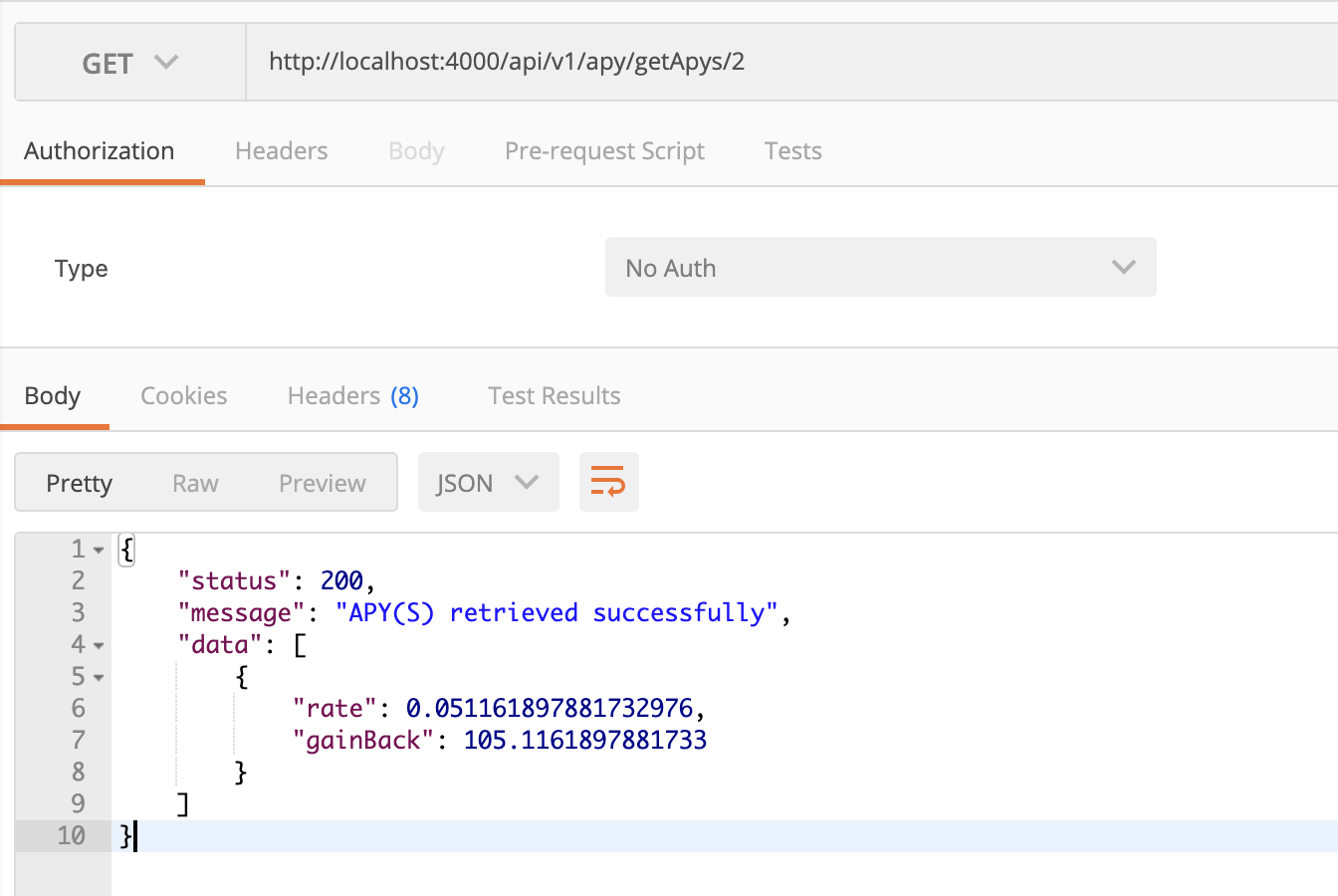This screenshot has height=896, width=1338.
Task: Switch to the Headers request tab
Action: [281, 150]
